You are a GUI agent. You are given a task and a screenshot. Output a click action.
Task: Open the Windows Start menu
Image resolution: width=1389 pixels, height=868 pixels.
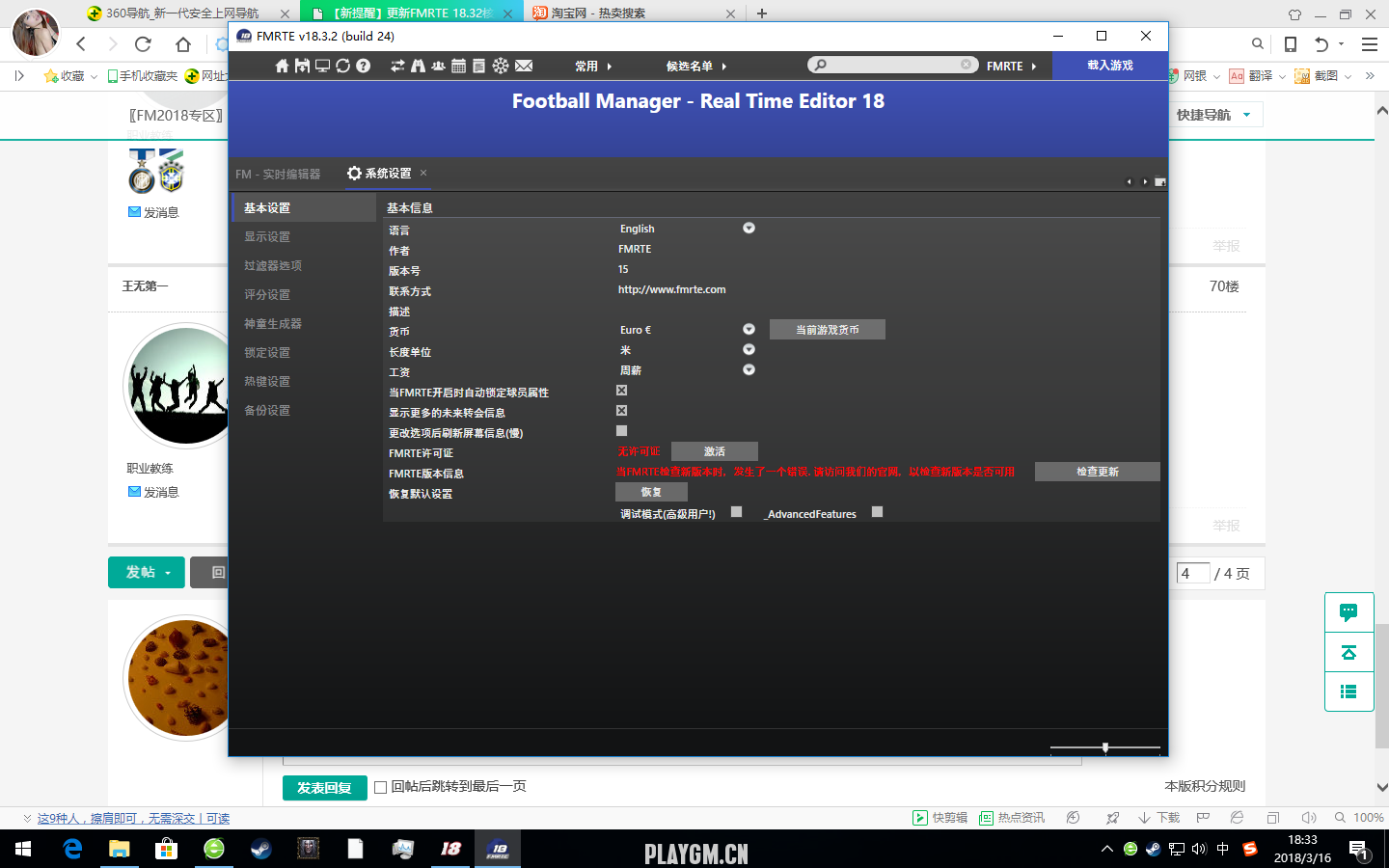pyautogui.click(x=23, y=849)
